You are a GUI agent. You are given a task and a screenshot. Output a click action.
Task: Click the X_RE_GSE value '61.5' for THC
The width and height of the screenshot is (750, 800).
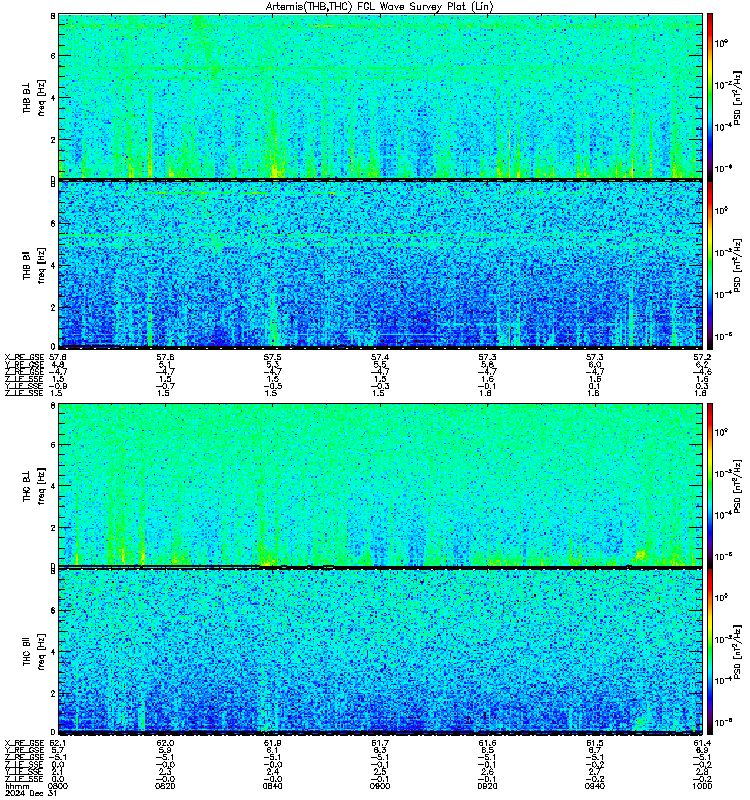[x=594, y=743]
